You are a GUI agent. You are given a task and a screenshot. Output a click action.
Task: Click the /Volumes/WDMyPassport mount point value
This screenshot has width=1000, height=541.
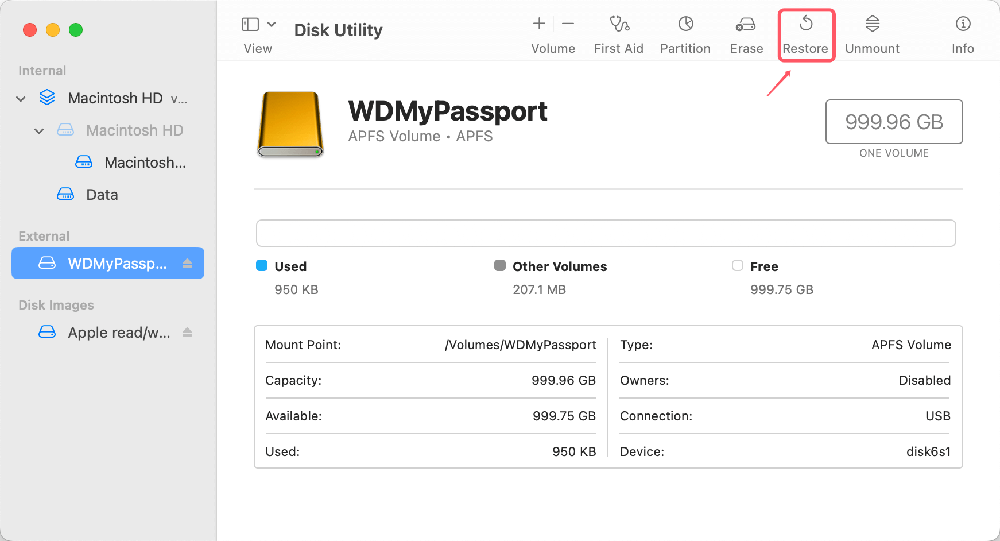click(520, 345)
